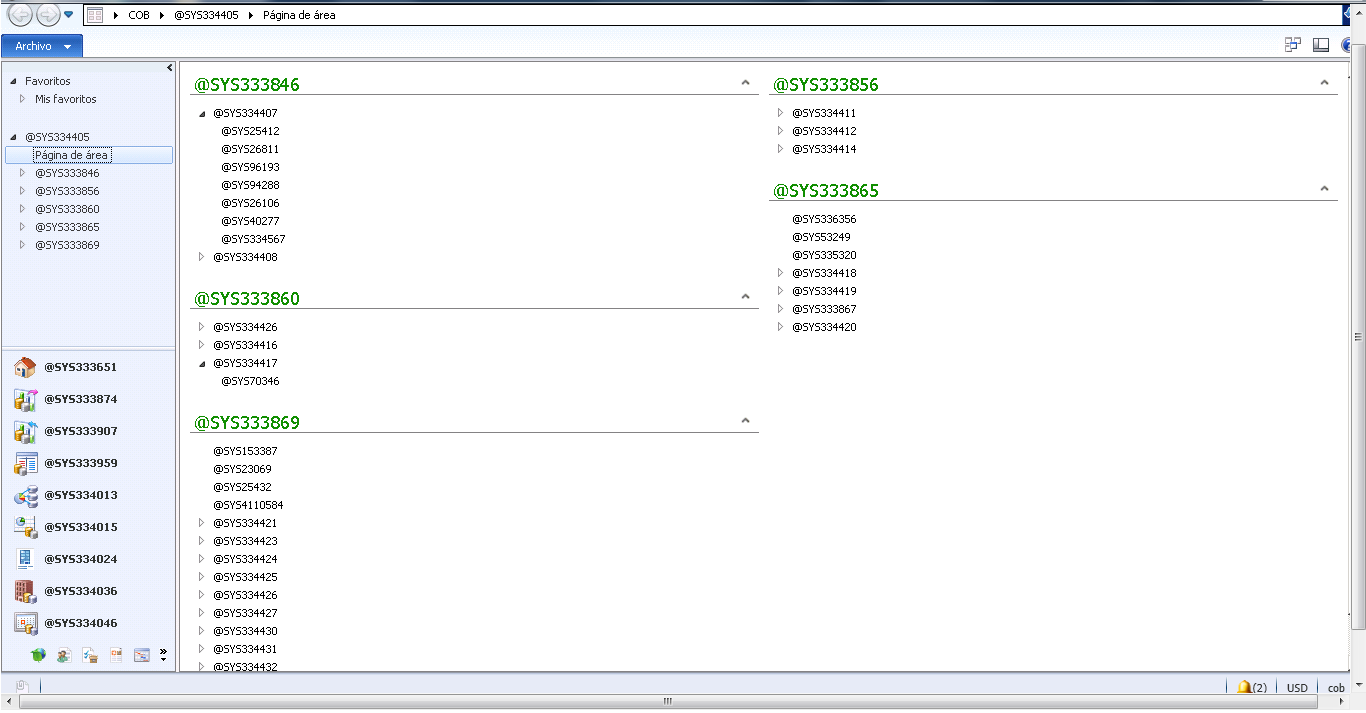Click the @SYS333907 module icon

pos(26,431)
